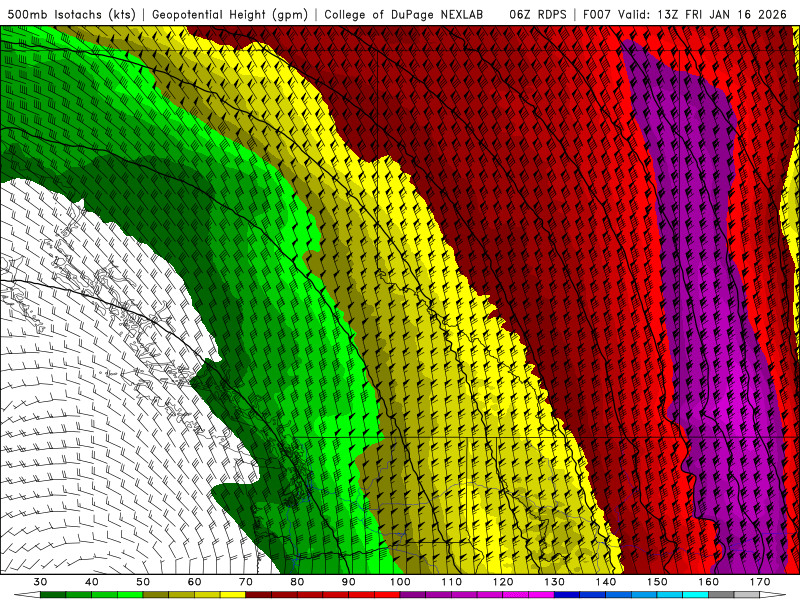Viewport: 800px width, 600px height.
Task: Select the 80 label on the color scale
Action: [x=297, y=582]
